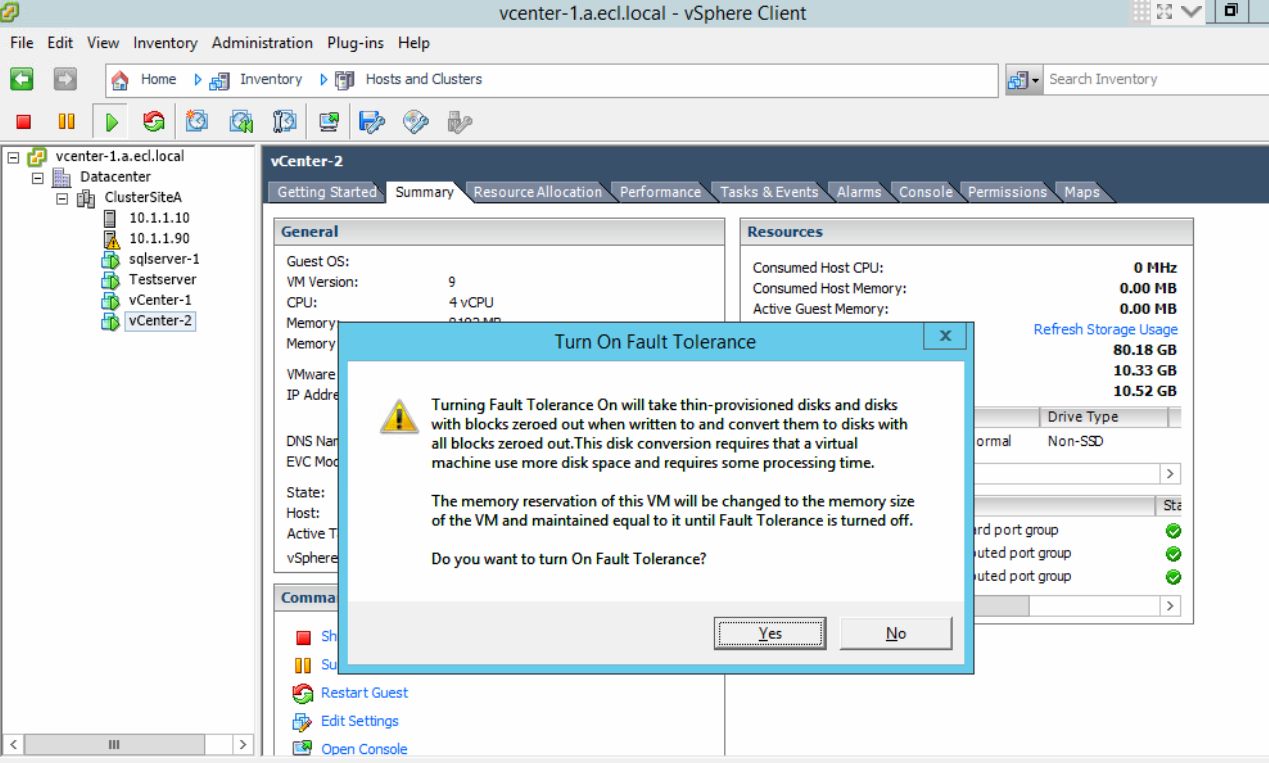Open the Inventory menu
This screenshot has height=763, width=1269.
click(165, 43)
